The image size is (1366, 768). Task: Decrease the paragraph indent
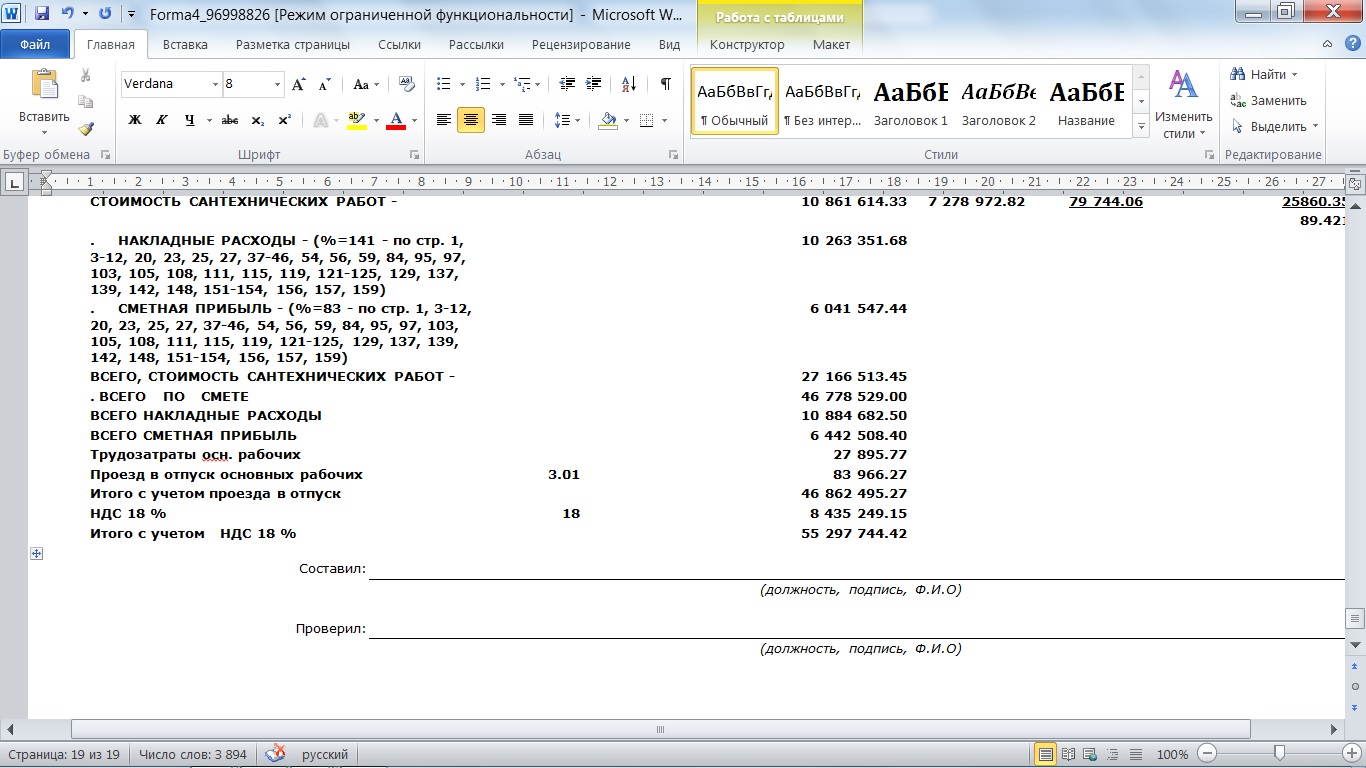point(567,84)
